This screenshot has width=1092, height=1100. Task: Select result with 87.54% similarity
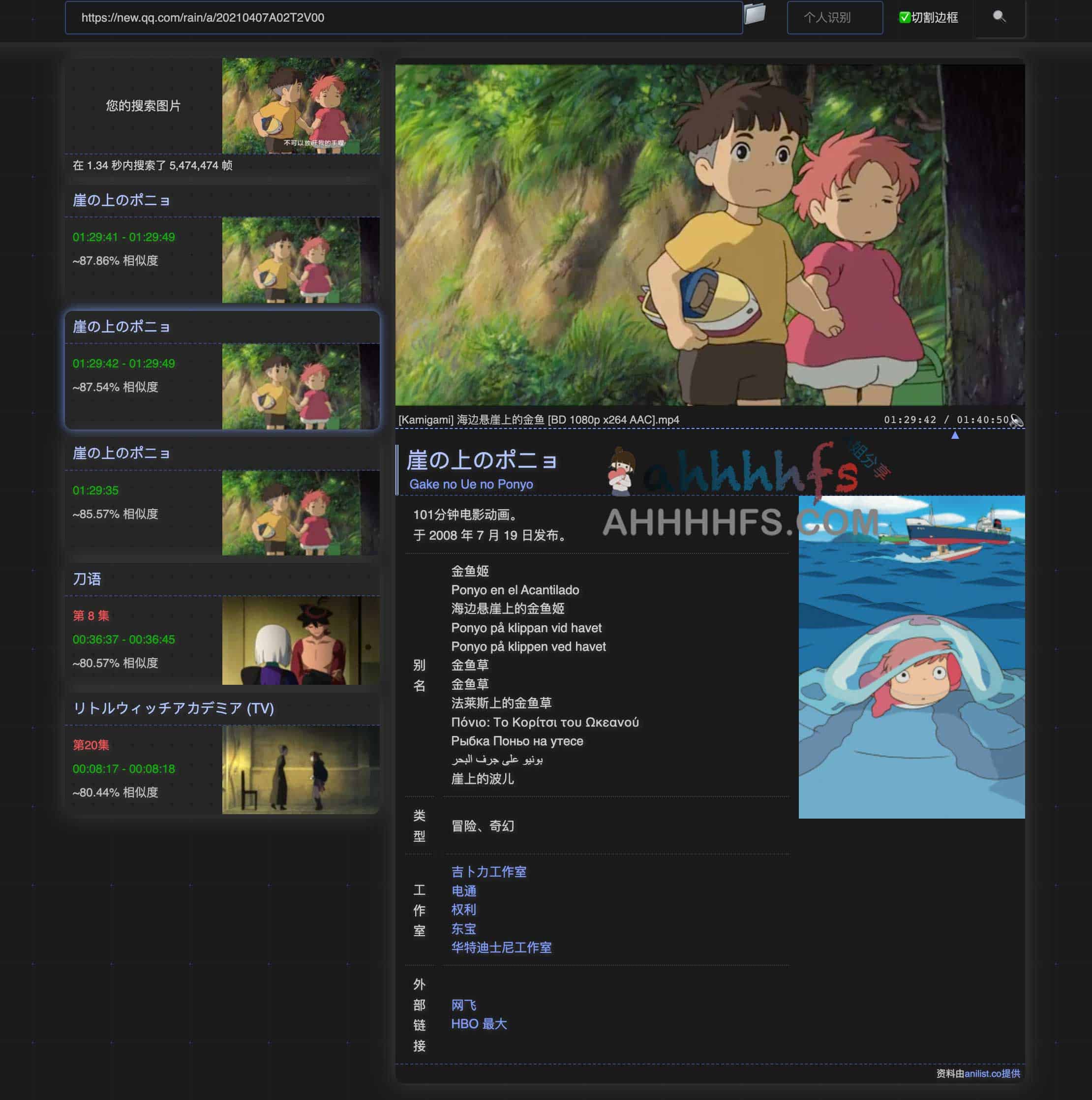pos(222,370)
